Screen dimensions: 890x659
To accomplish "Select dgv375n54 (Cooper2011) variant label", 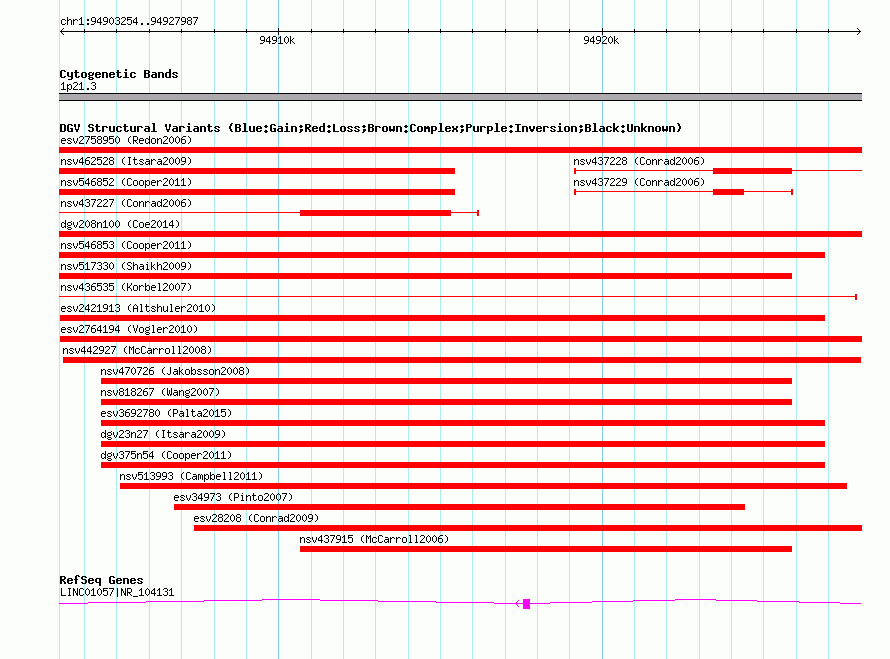I will tap(166, 455).
